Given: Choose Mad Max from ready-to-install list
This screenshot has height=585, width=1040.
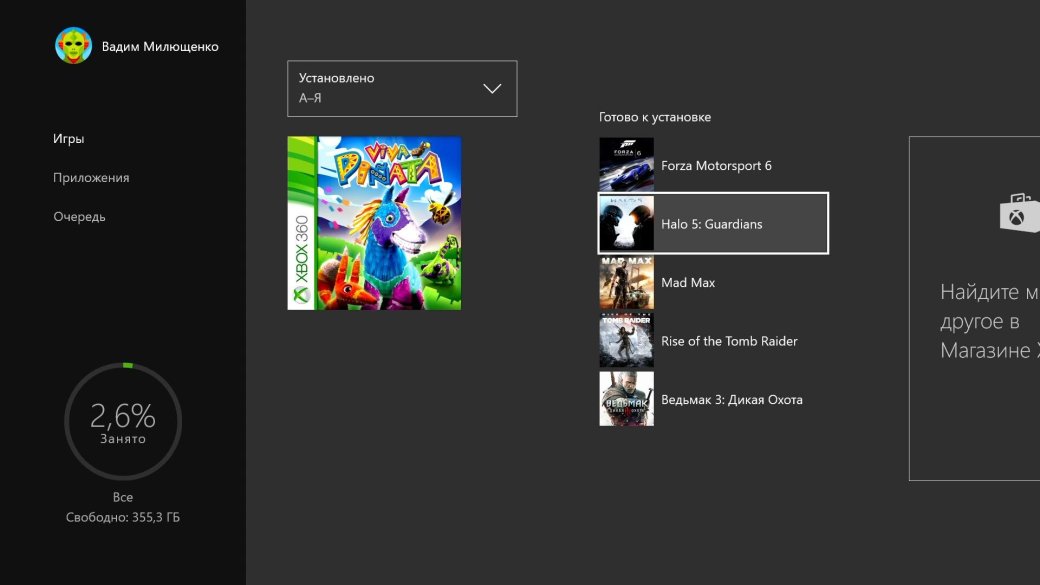Looking at the screenshot, I should pyautogui.click(x=713, y=283).
